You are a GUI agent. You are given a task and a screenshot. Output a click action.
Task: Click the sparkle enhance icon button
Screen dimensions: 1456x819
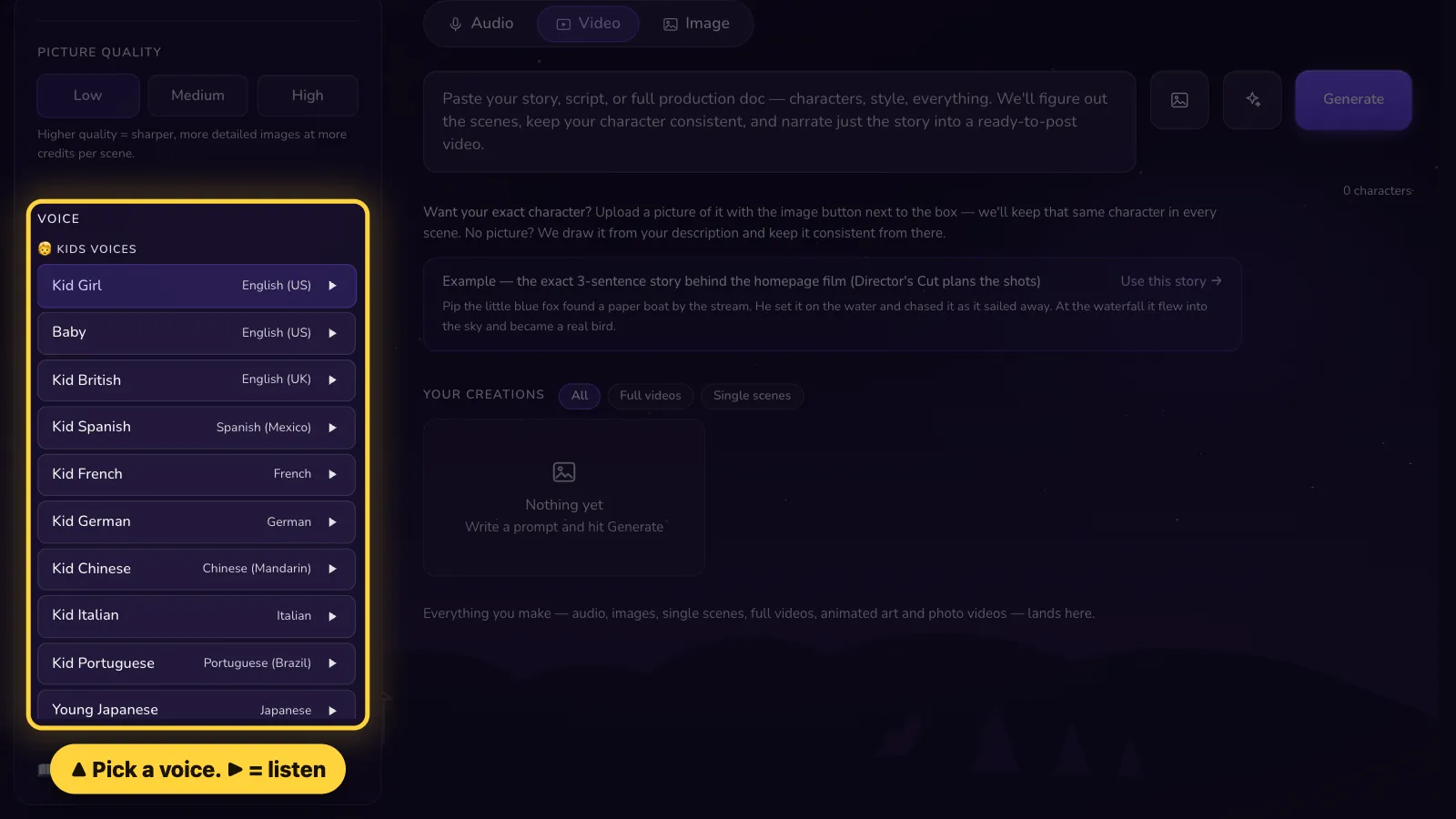tap(1252, 100)
